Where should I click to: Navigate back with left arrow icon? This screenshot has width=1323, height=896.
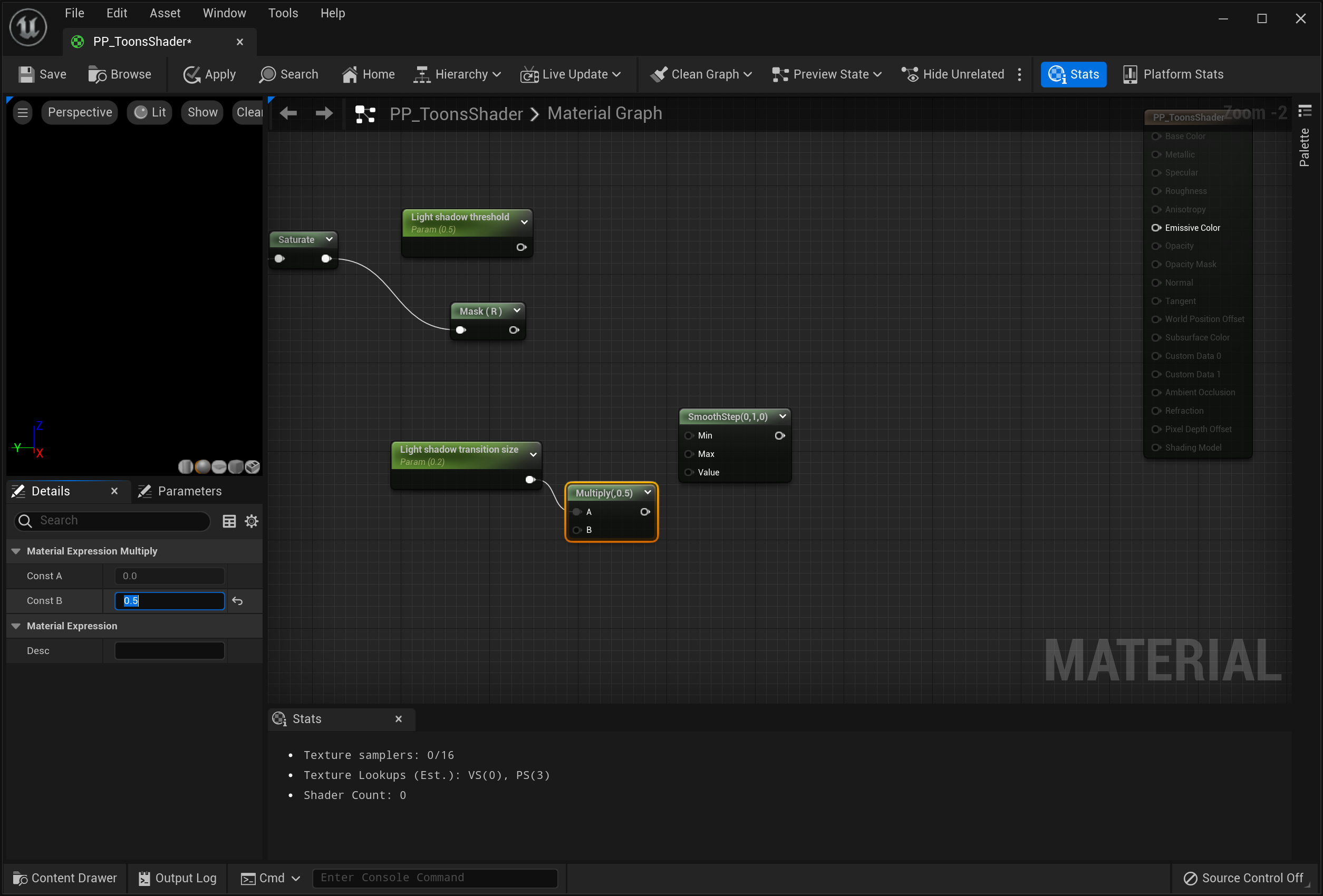coord(288,113)
